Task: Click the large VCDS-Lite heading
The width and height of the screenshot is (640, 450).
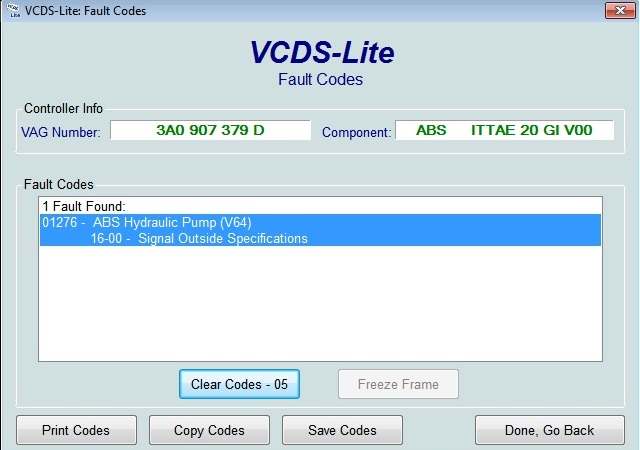Action: 320,52
